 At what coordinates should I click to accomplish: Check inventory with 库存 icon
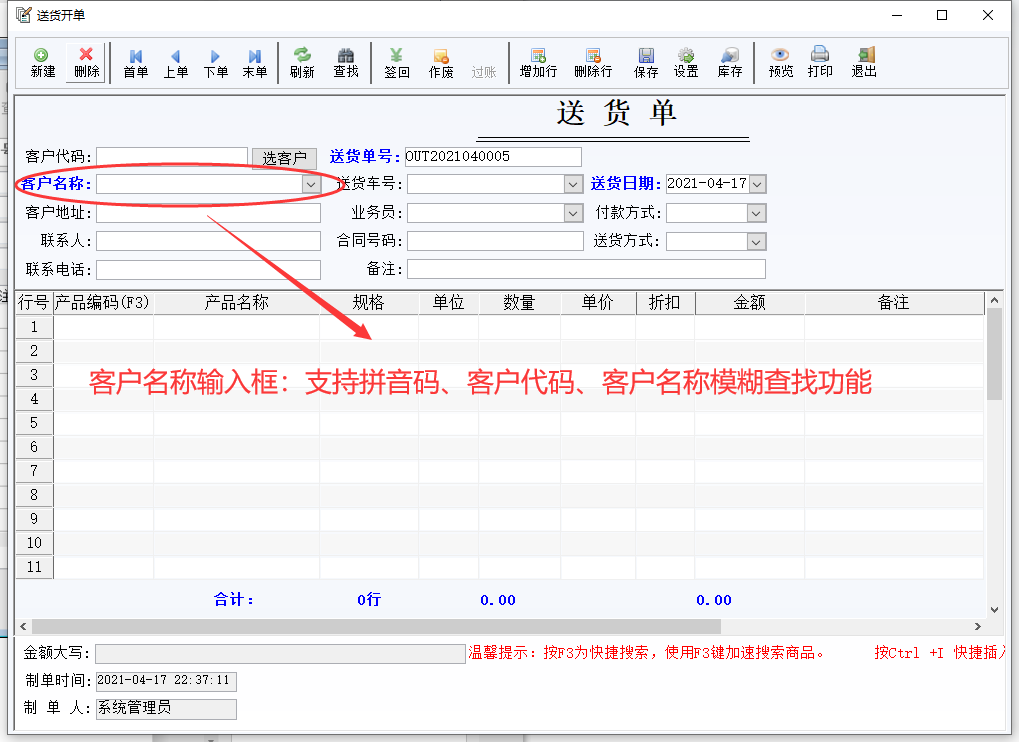[x=730, y=63]
